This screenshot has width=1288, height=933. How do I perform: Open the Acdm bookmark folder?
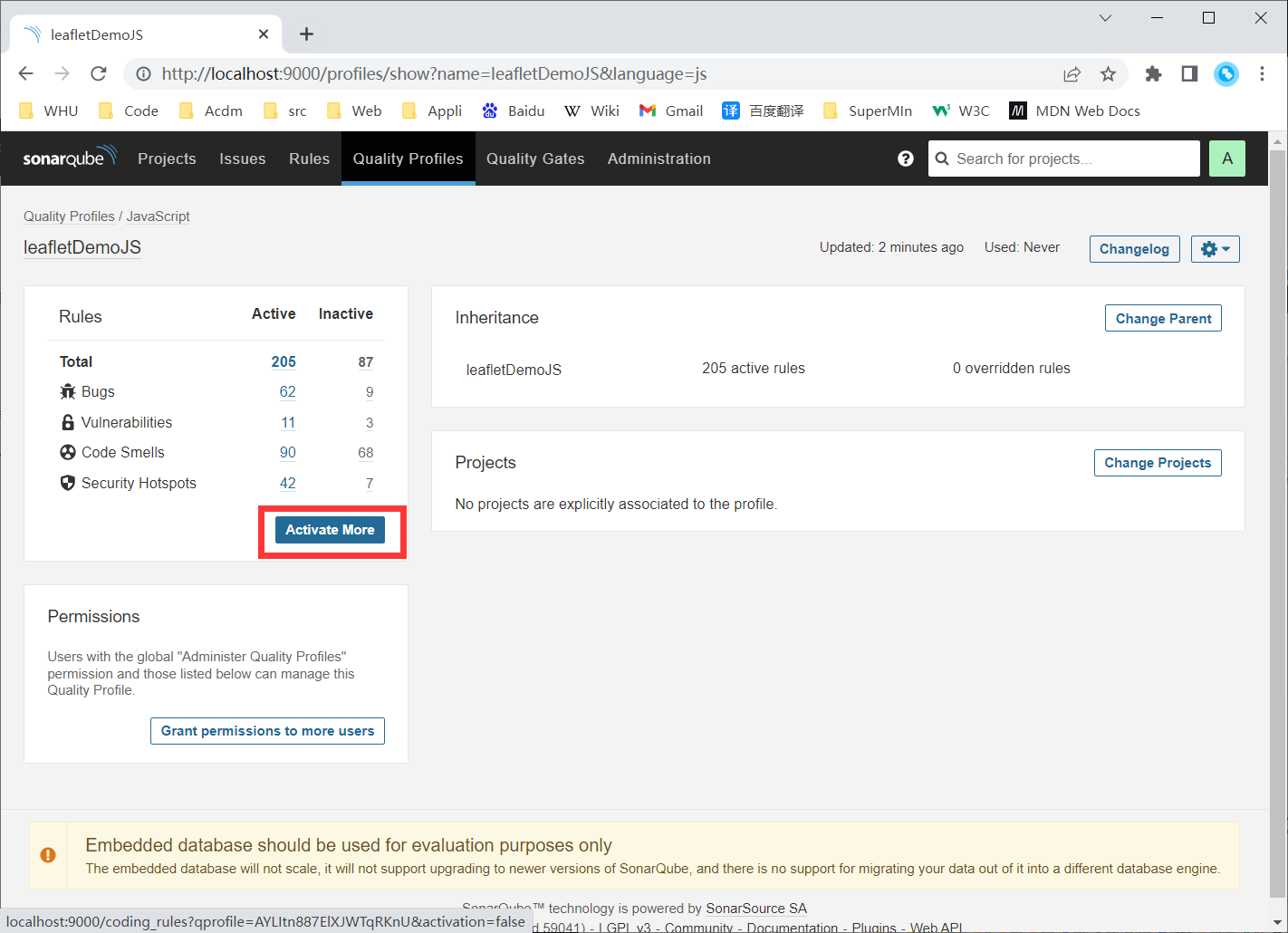tap(211, 111)
